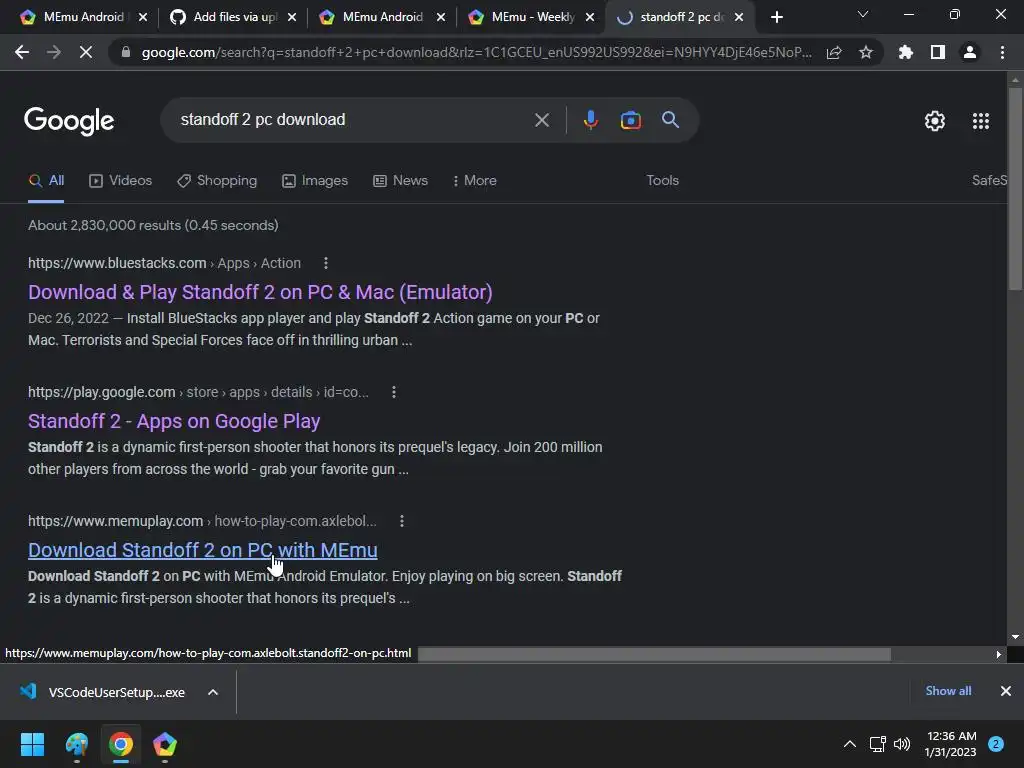Bookmark this page with the star icon
The width and height of the screenshot is (1024, 768).
[866, 52]
